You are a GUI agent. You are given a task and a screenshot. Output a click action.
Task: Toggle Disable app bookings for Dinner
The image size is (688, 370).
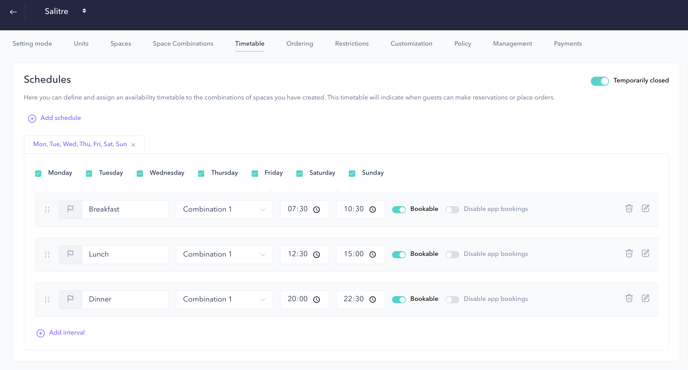pyautogui.click(x=452, y=299)
